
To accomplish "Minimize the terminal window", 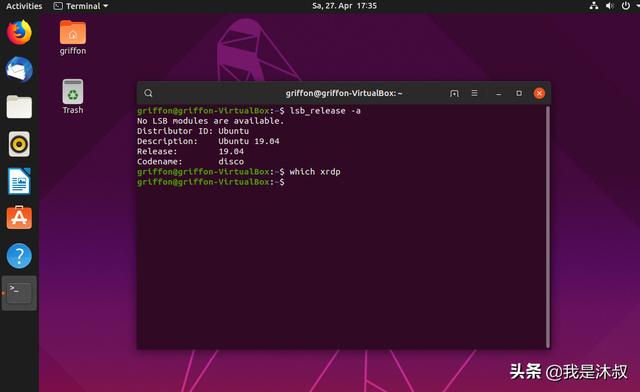I will click(498, 94).
